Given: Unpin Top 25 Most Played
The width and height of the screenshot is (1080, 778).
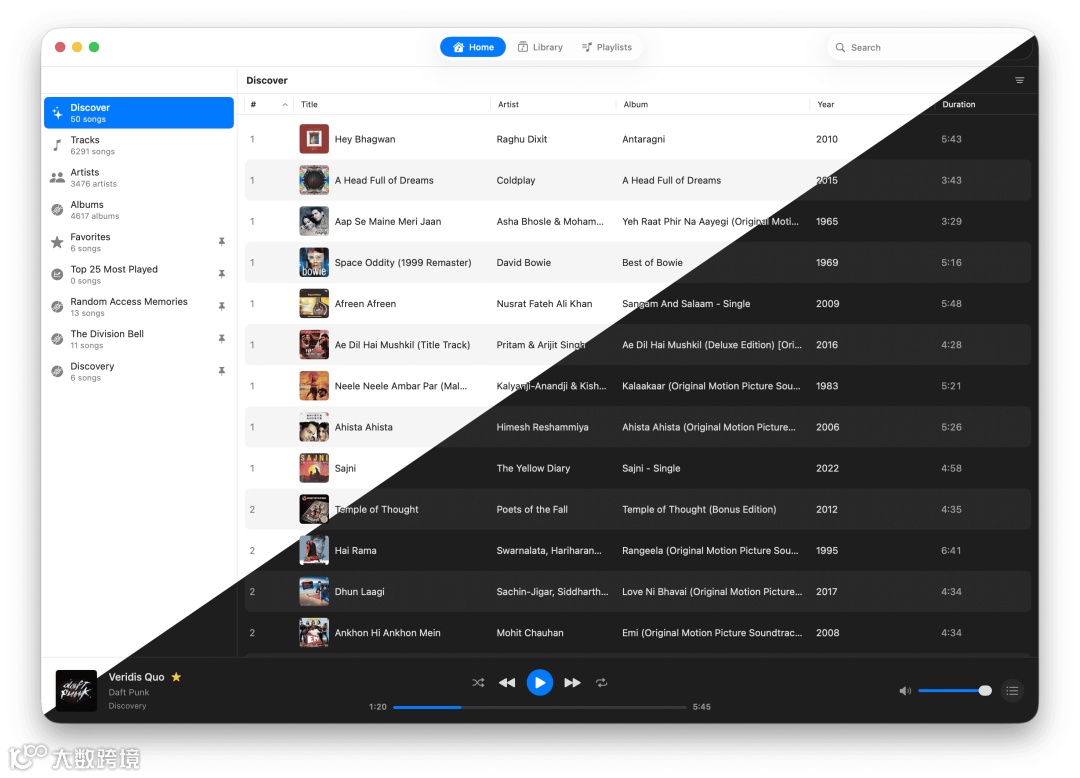Looking at the screenshot, I should point(222,274).
